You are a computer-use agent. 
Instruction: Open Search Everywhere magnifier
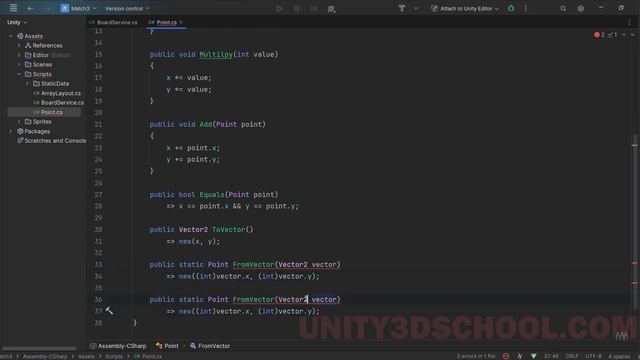(x=563, y=8)
